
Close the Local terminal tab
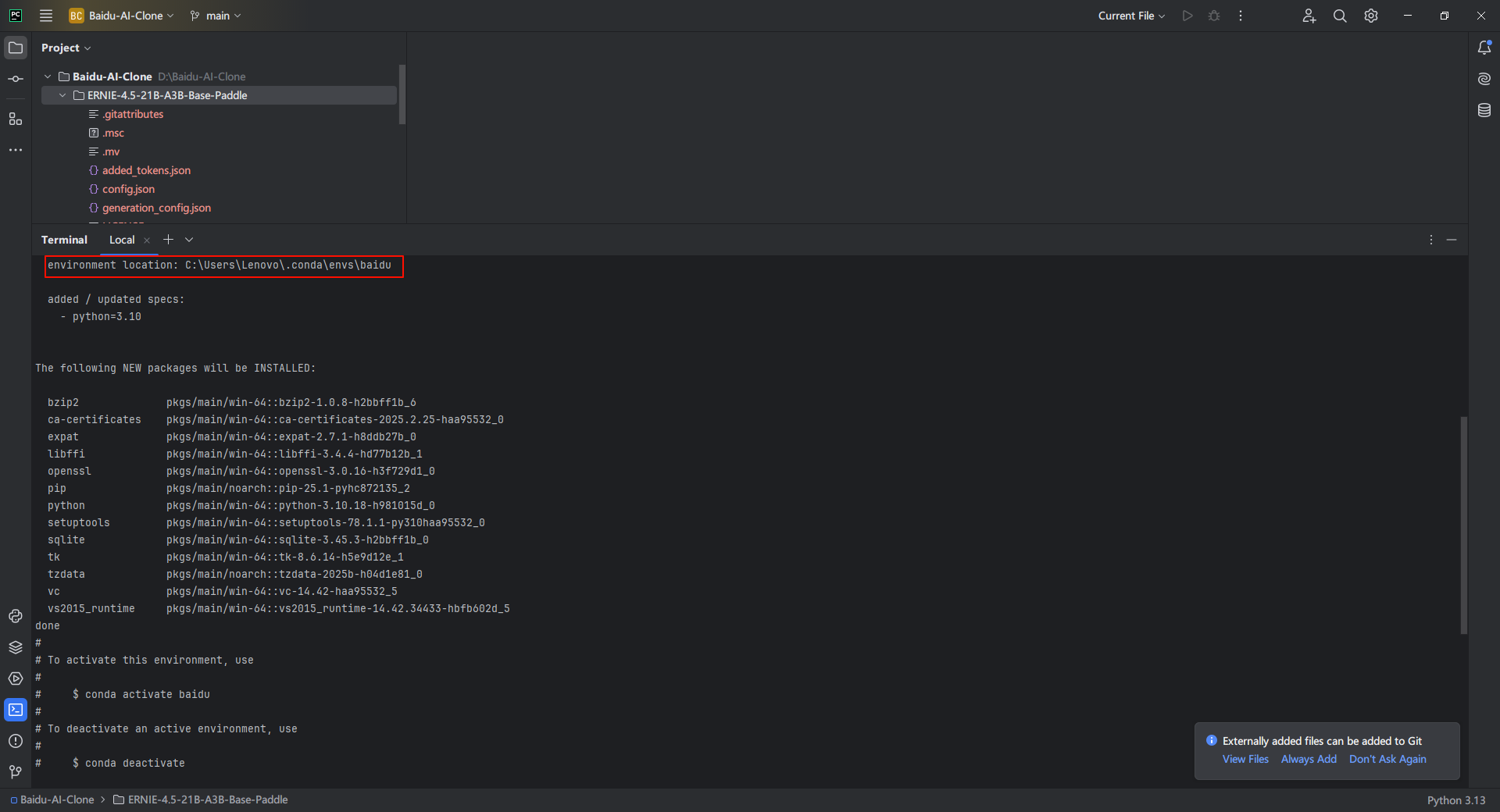pyautogui.click(x=147, y=240)
